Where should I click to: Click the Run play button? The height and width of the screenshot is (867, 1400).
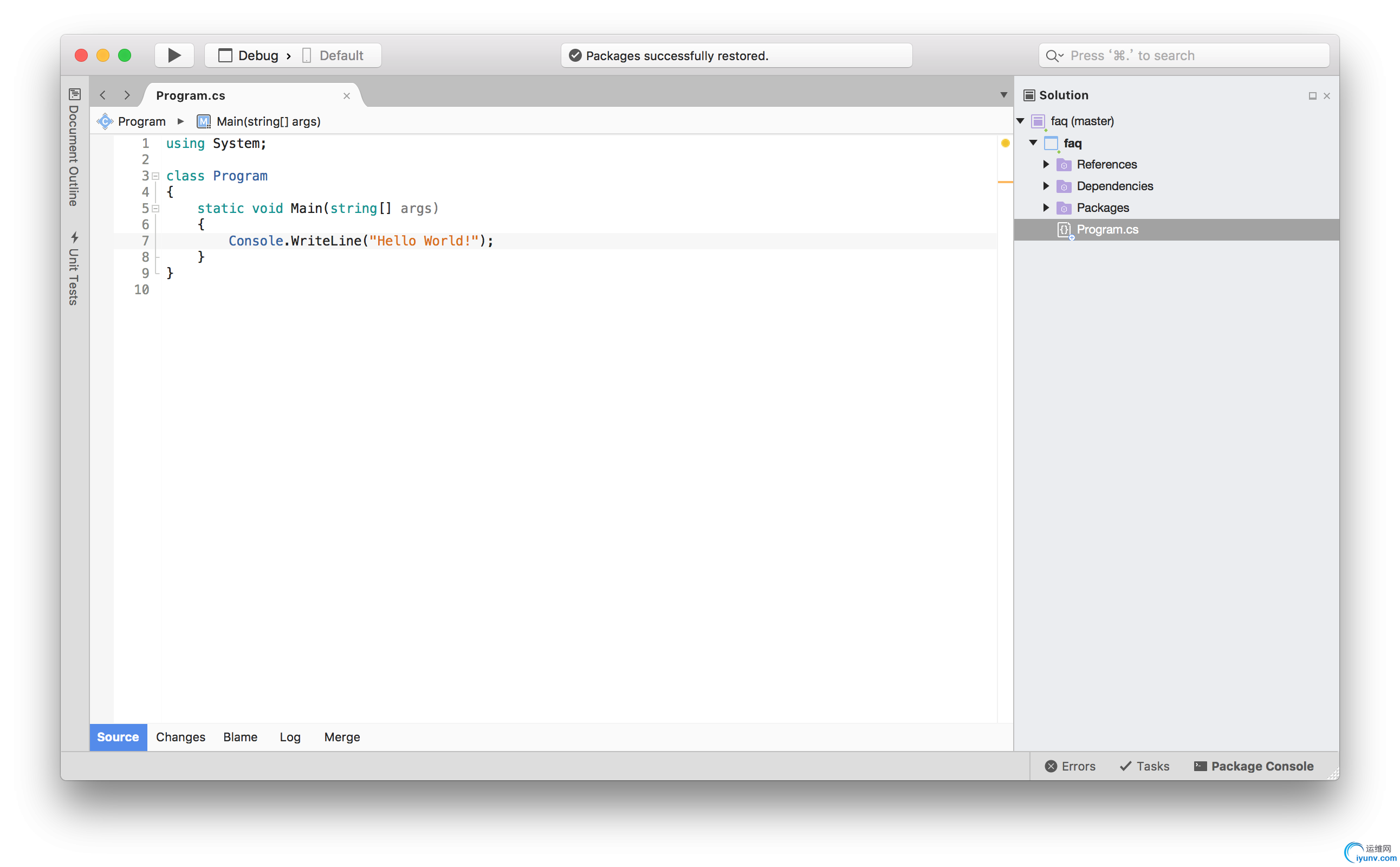coord(174,56)
